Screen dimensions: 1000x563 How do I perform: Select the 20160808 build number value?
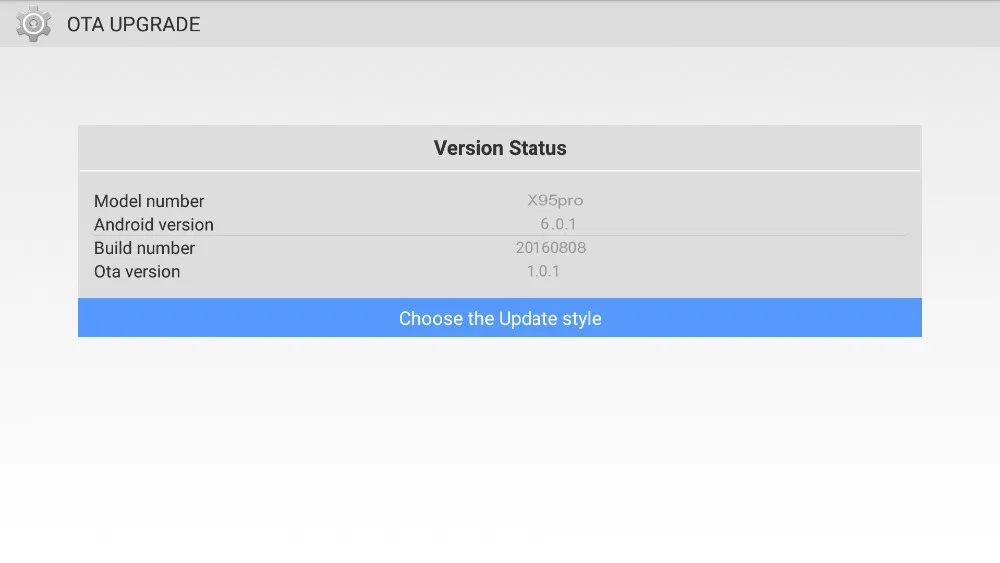pos(551,247)
